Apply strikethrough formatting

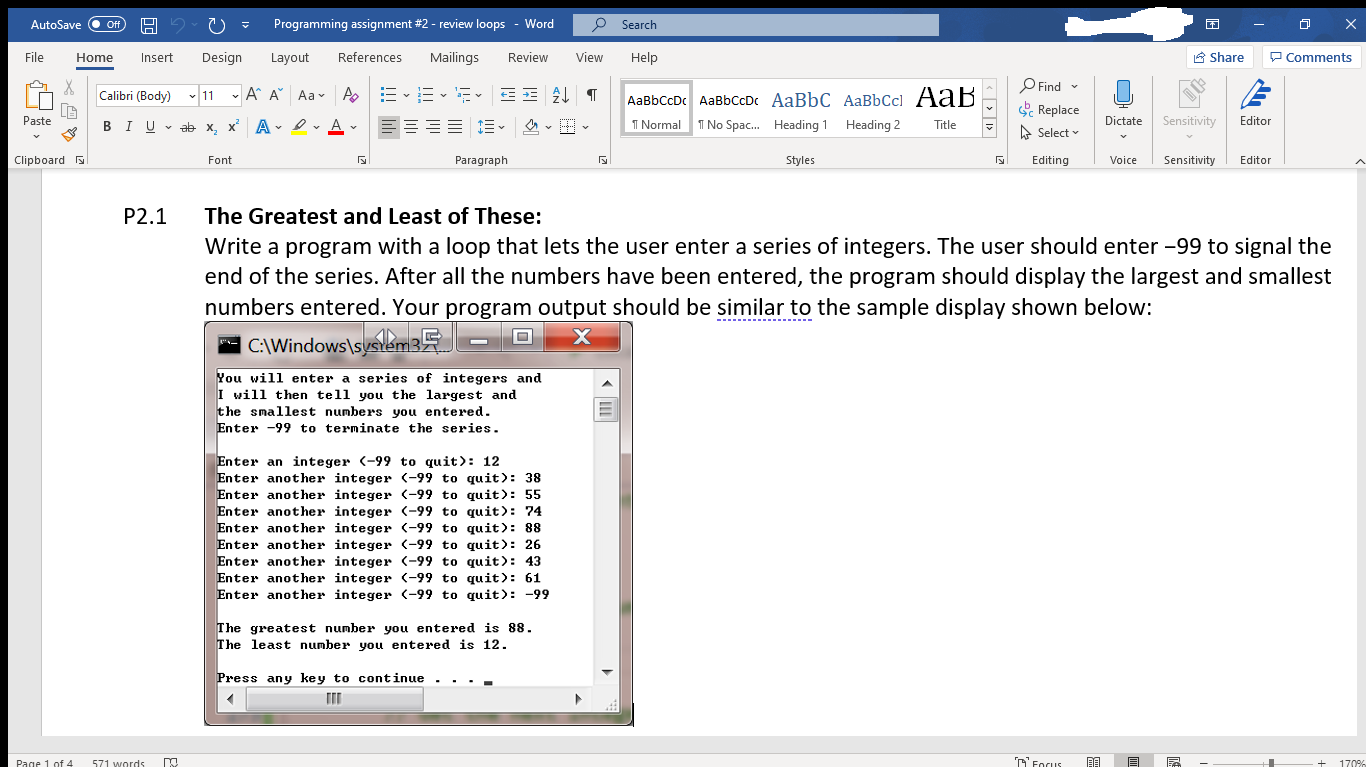tap(186, 126)
